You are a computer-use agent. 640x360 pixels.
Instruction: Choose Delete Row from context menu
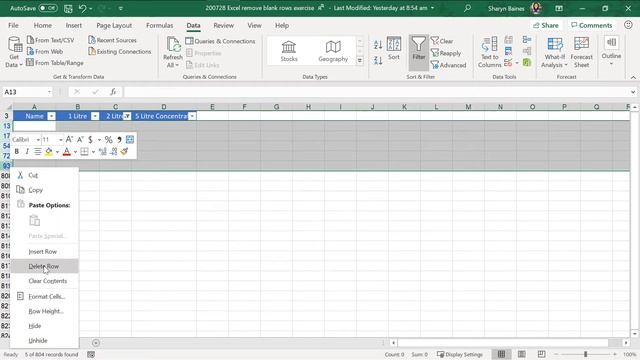pos(44,266)
